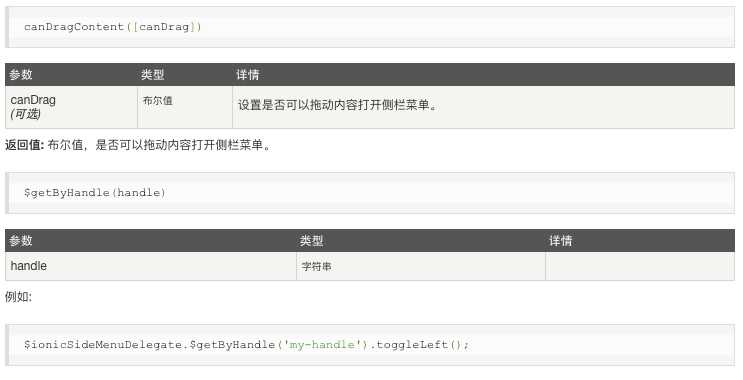This screenshot has height=380, width=743.
Task: Click the 返回值 return value line
Action: click(x=138, y=145)
